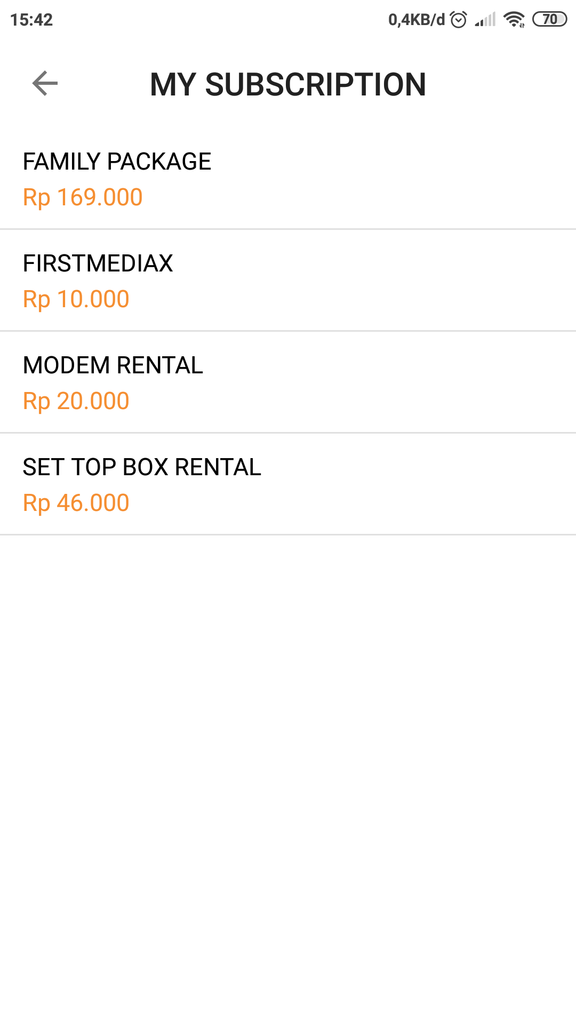Tap the Rp 20.000 price label

(75, 400)
